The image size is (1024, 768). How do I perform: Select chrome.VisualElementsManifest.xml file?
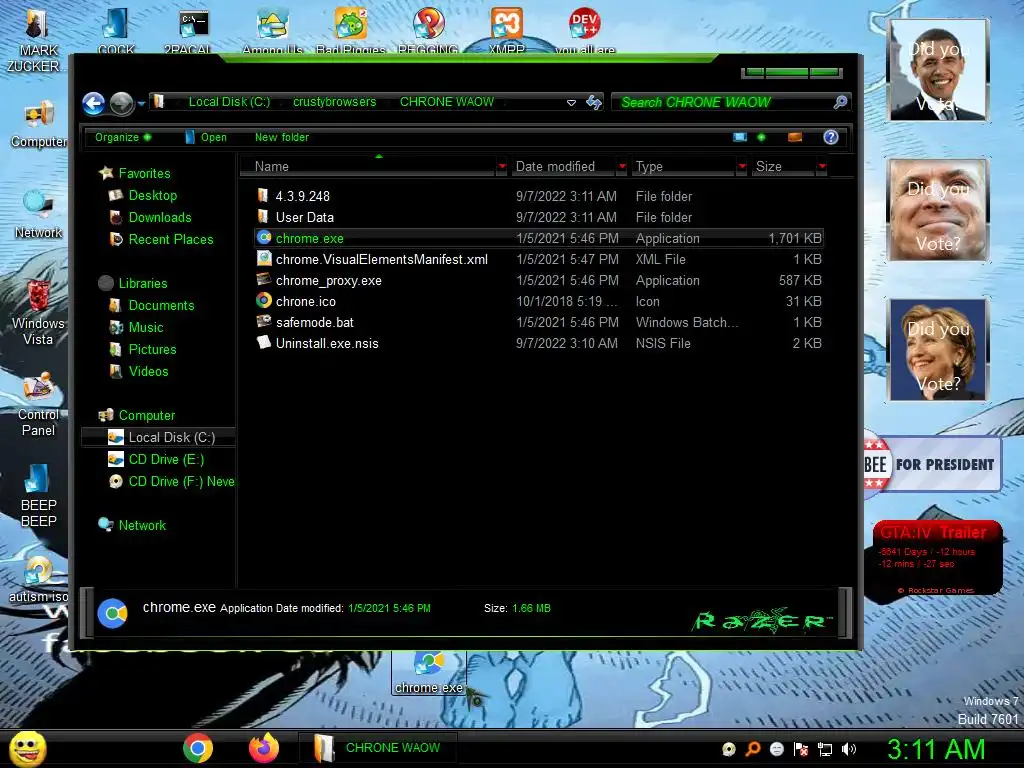click(x=539, y=259)
